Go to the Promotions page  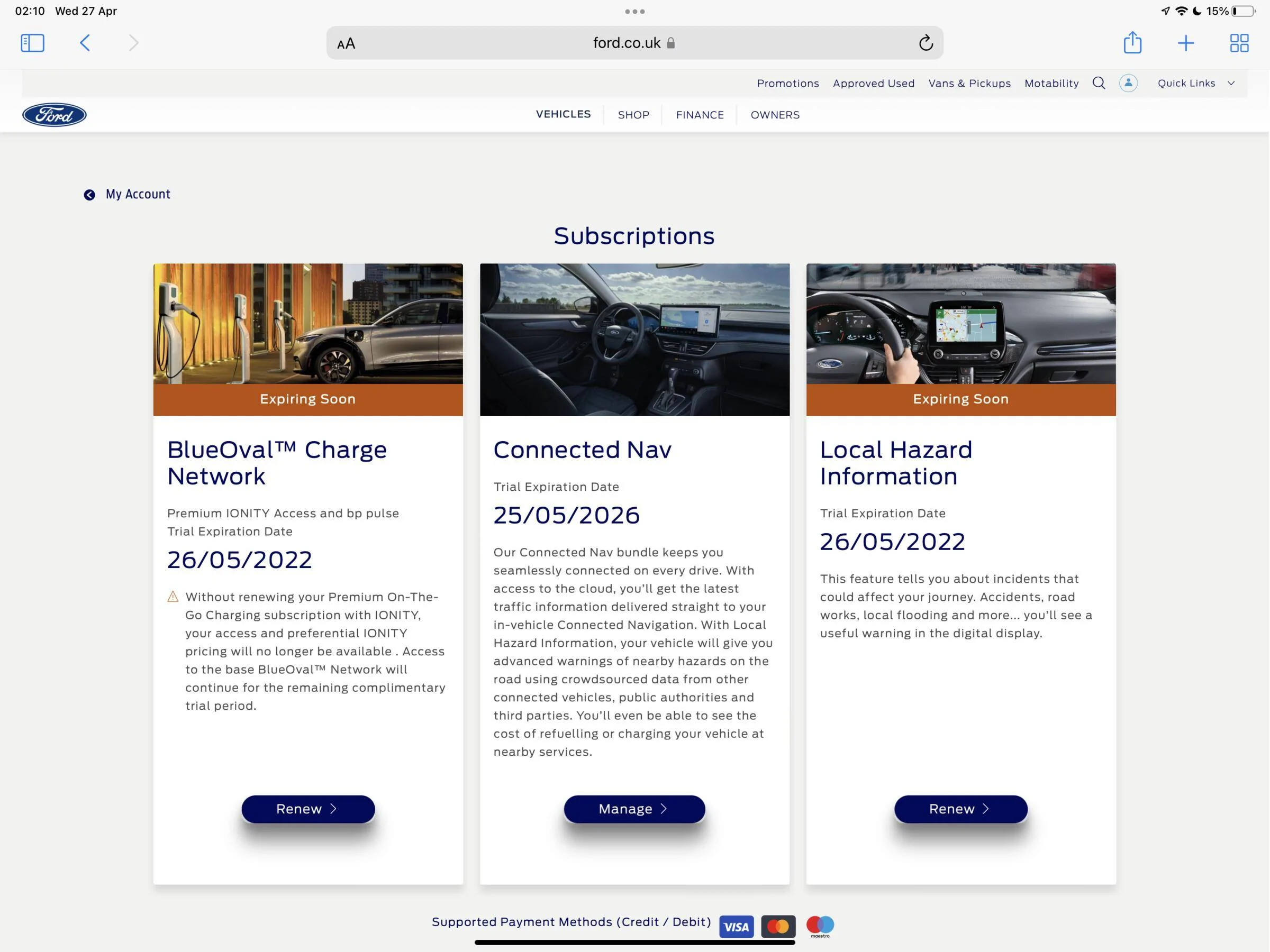pos(788,83)
